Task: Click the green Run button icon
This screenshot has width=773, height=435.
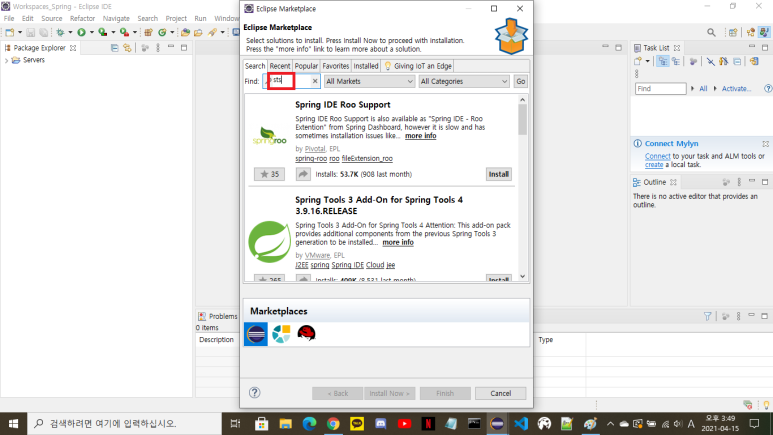Action: coord(81,33)
